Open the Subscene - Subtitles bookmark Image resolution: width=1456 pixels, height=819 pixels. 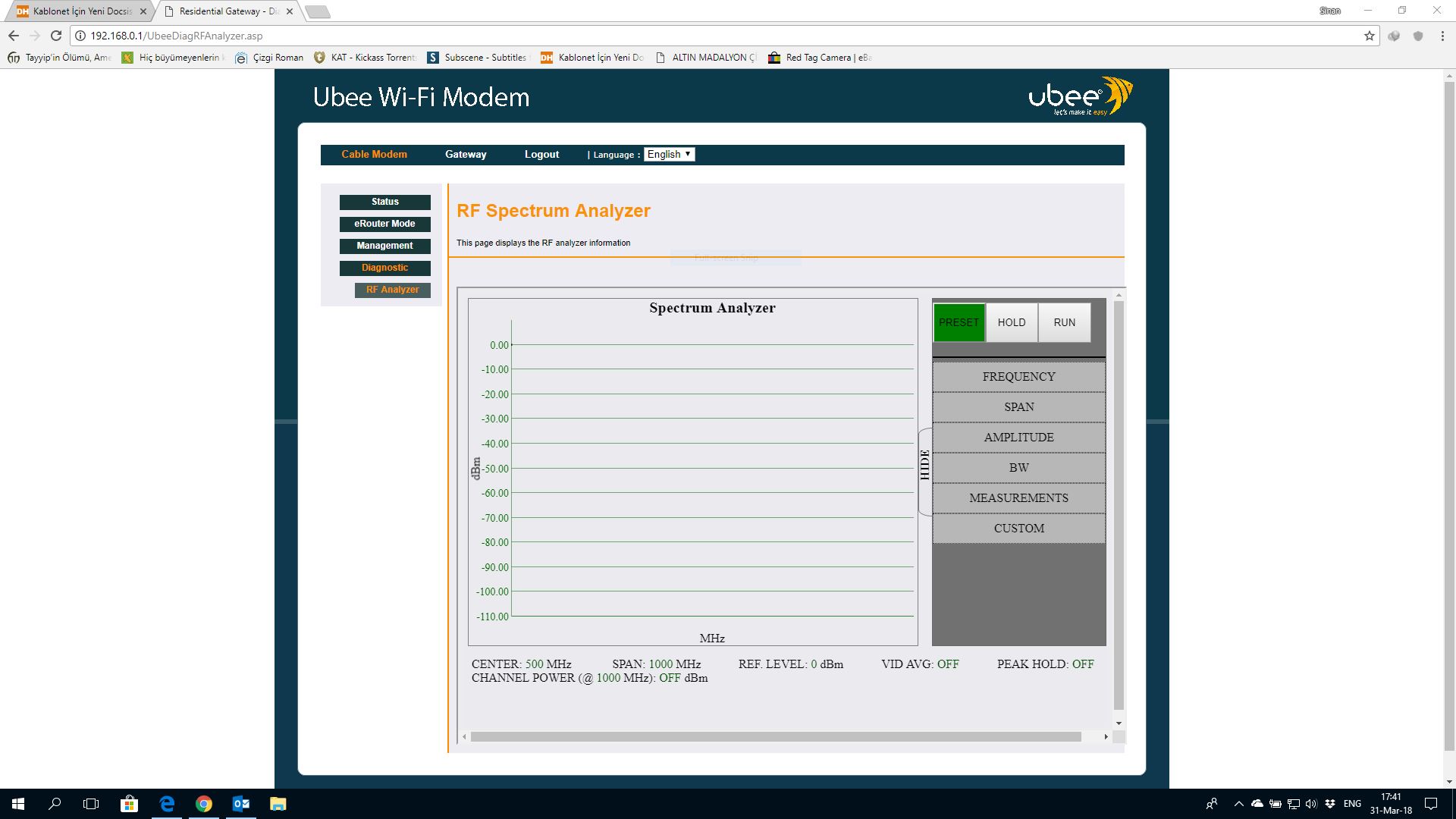[478, 58]
